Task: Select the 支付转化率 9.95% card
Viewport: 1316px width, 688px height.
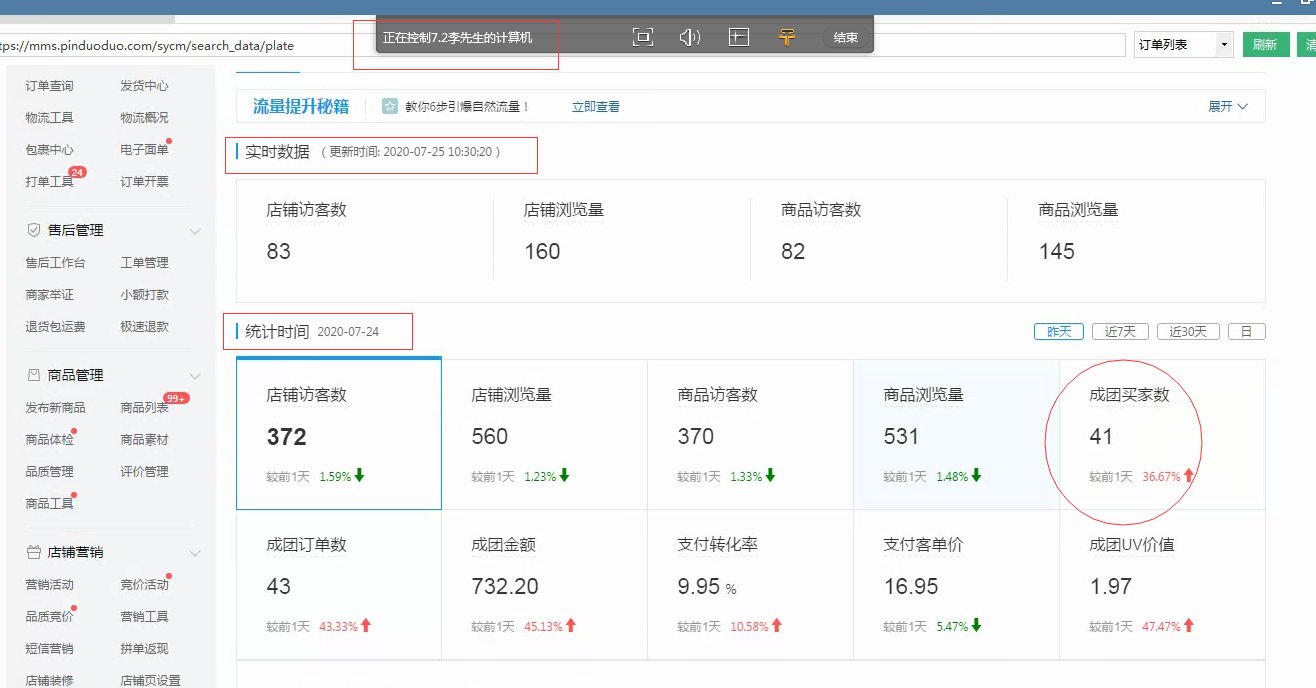Action: pyautogui.click(x=751, y=585)
